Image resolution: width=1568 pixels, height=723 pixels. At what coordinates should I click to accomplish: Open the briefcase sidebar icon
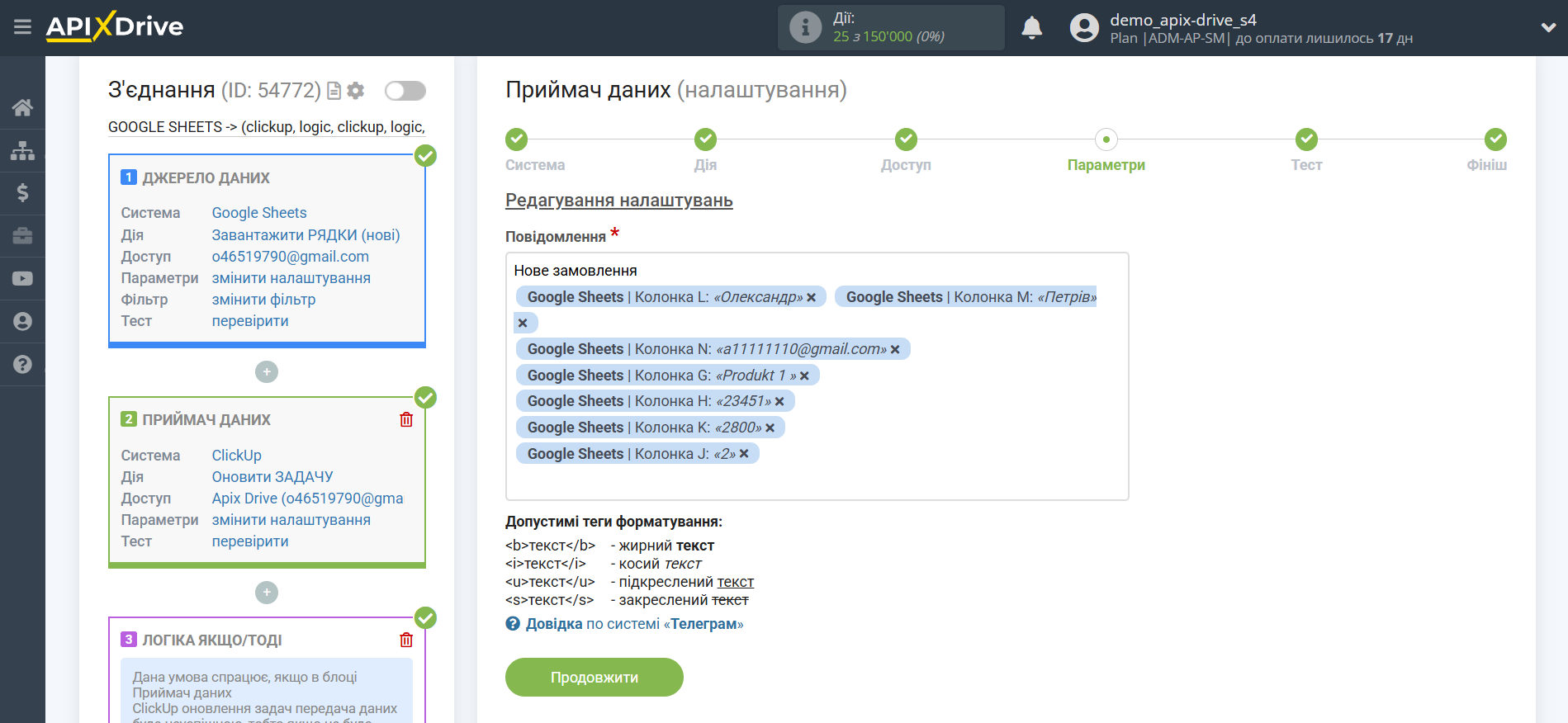pyautogui.click(x=22, y=236)
